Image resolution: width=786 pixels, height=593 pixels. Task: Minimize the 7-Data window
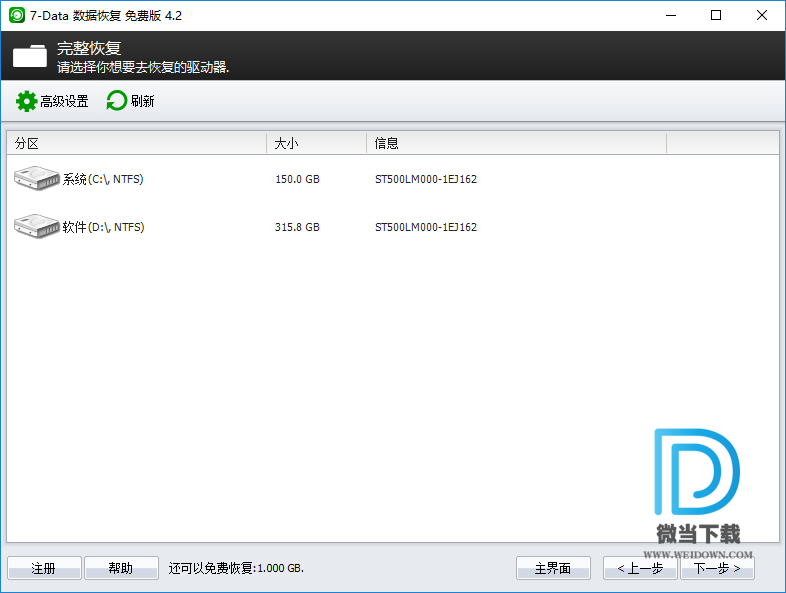[x=671, y=16]
